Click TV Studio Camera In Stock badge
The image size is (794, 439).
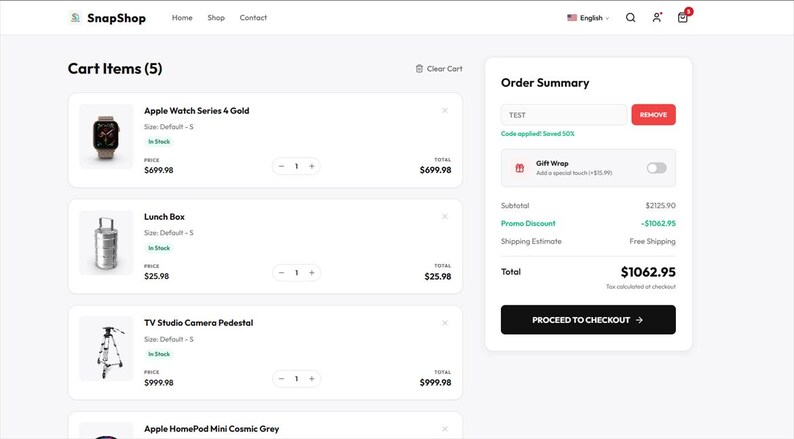159,354
